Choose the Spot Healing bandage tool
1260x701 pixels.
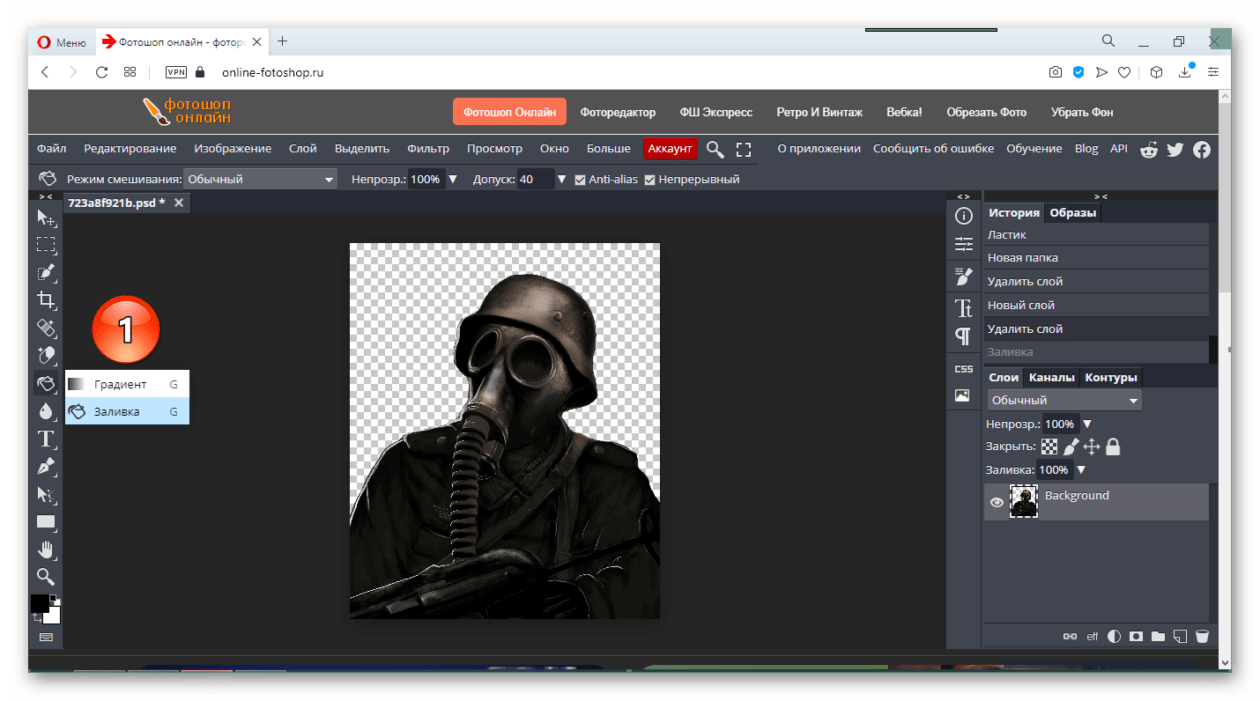46,328
